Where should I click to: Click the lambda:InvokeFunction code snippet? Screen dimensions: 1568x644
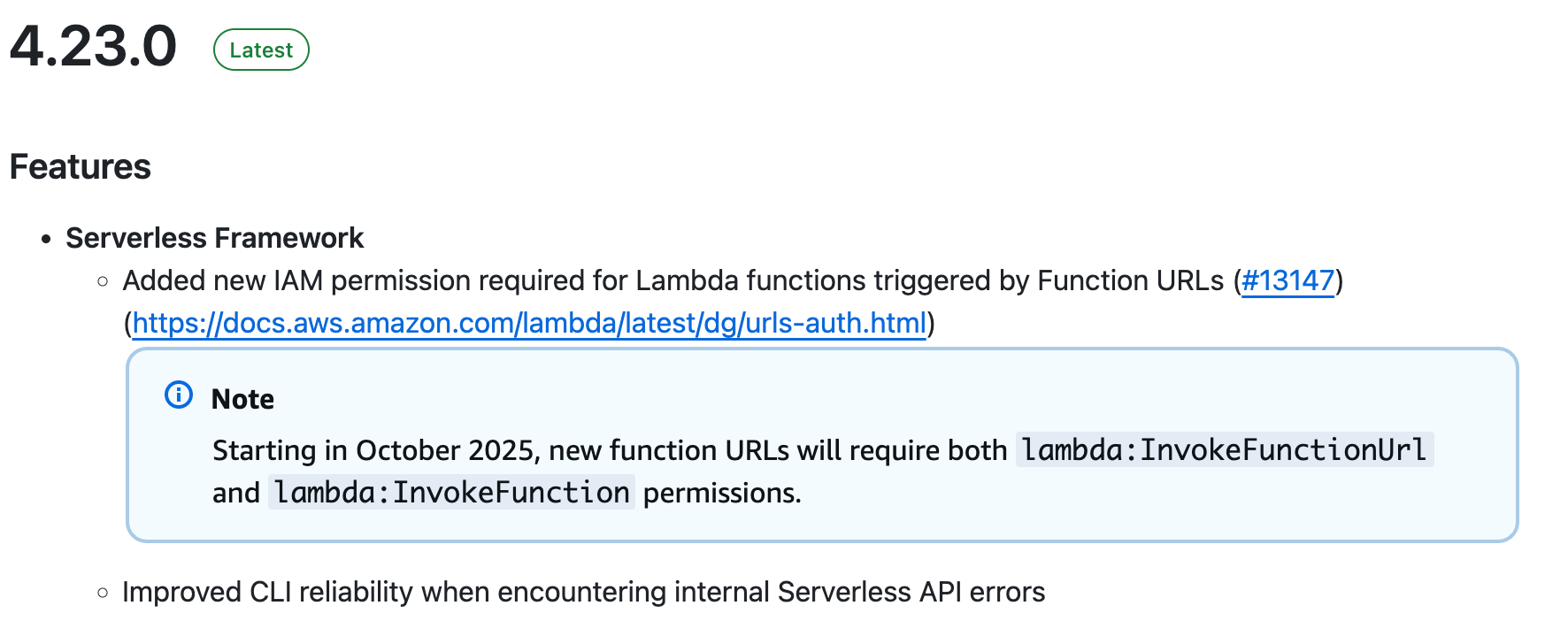451,493
